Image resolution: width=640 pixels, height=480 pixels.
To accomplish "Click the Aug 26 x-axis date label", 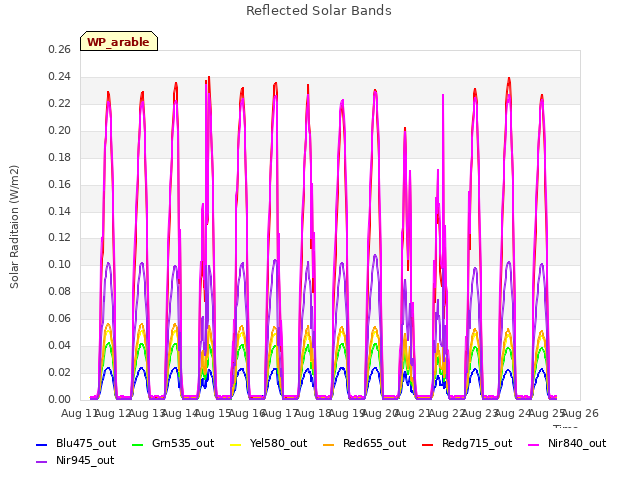I will click(x=580, y=413).
